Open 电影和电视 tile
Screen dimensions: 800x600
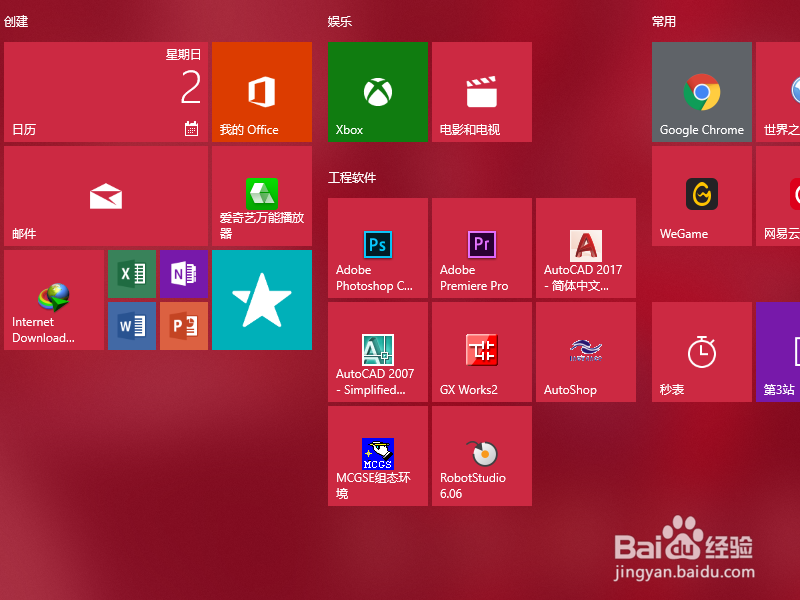coord(482,92)
